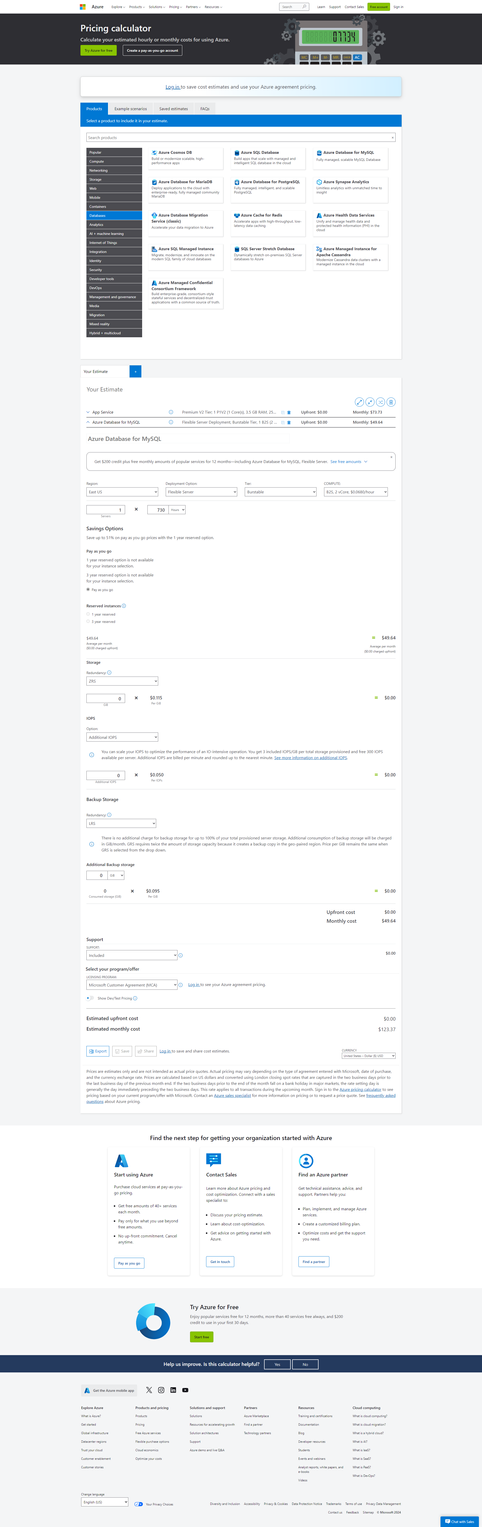Click the Azure Cache for Redis icon
The height and width of the screenshot is (1527, 482).
[236, 215]
